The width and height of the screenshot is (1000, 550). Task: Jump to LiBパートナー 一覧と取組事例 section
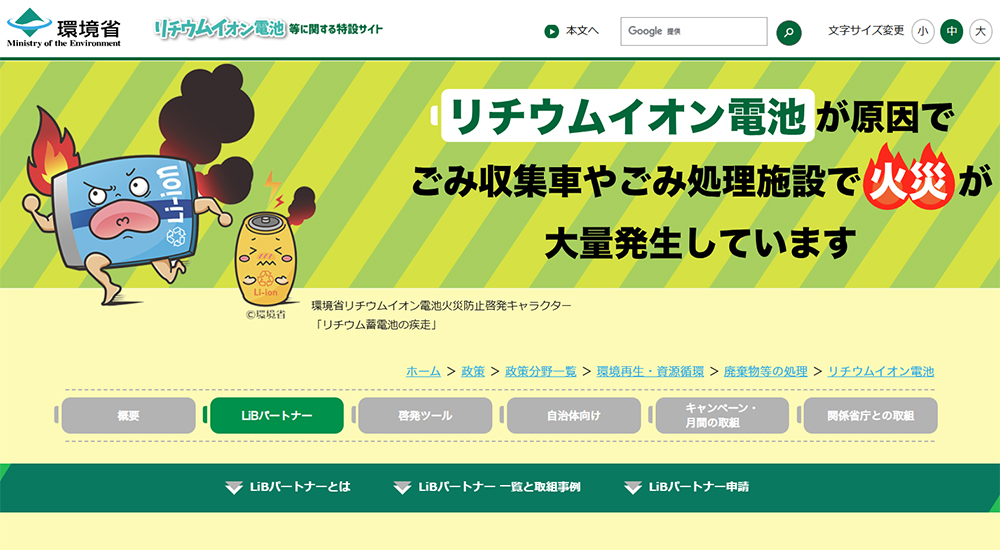click(499, 487)
